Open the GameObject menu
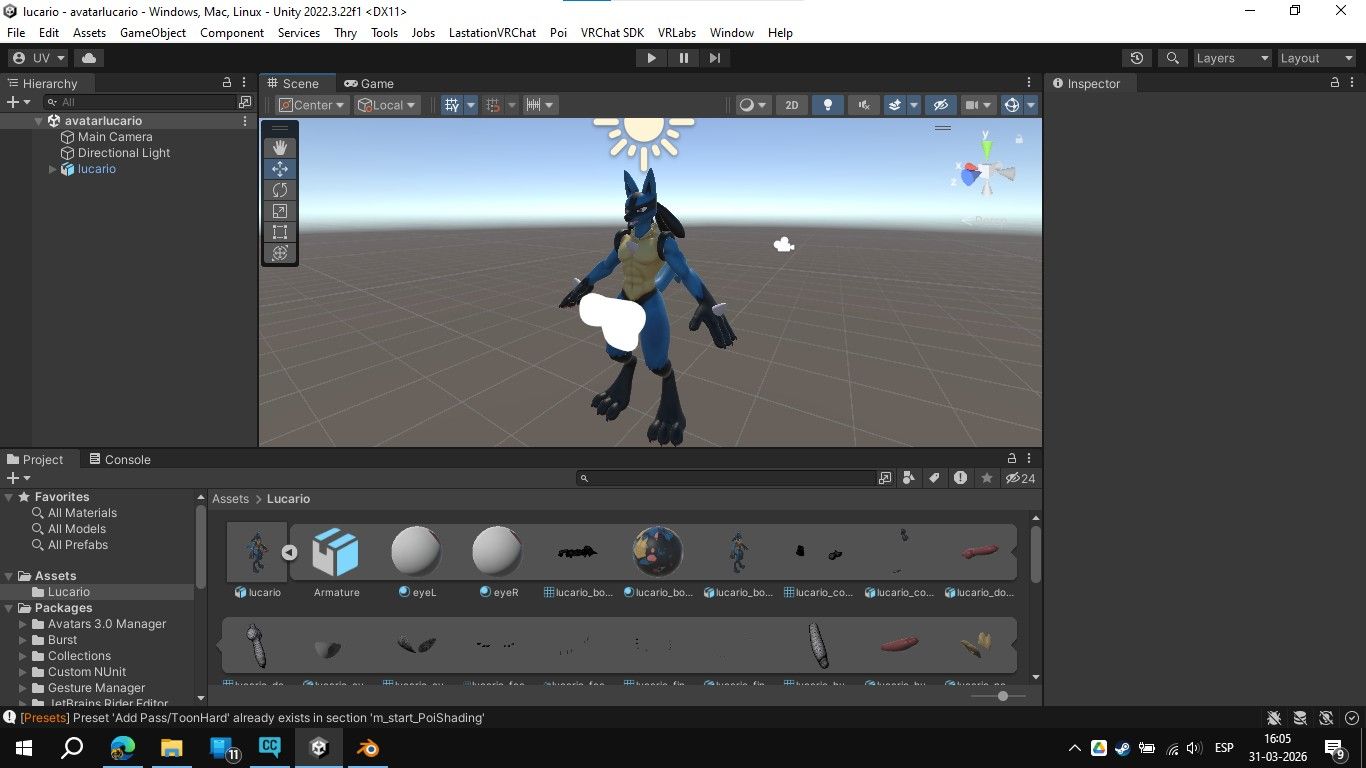The image size is (1366, 768). [x=153, y=32]
